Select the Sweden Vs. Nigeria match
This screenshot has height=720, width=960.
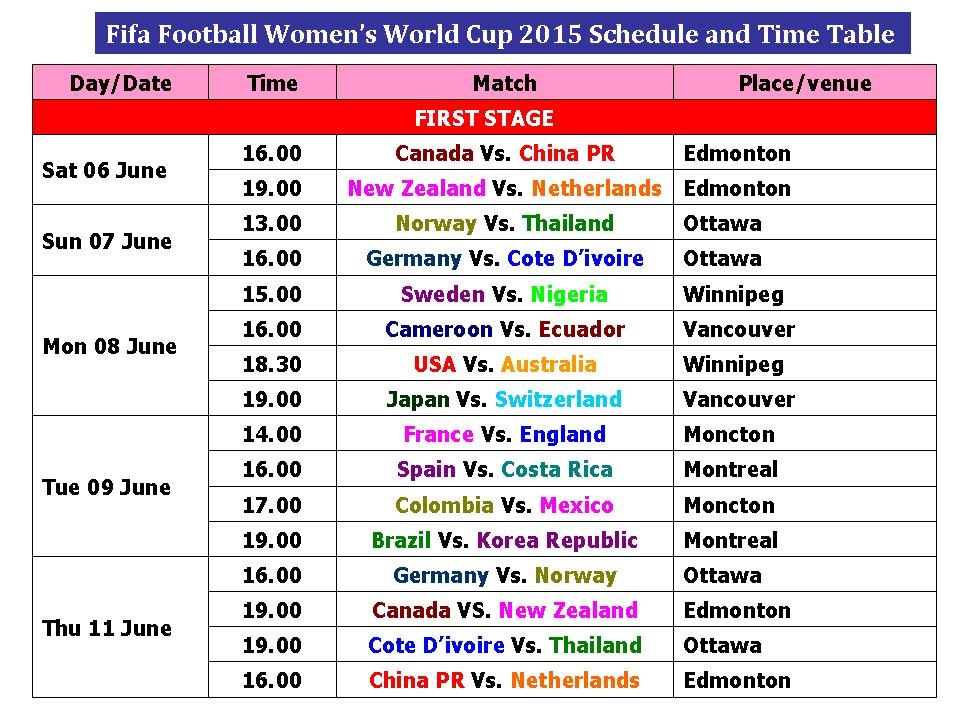[x=504, y=294]
